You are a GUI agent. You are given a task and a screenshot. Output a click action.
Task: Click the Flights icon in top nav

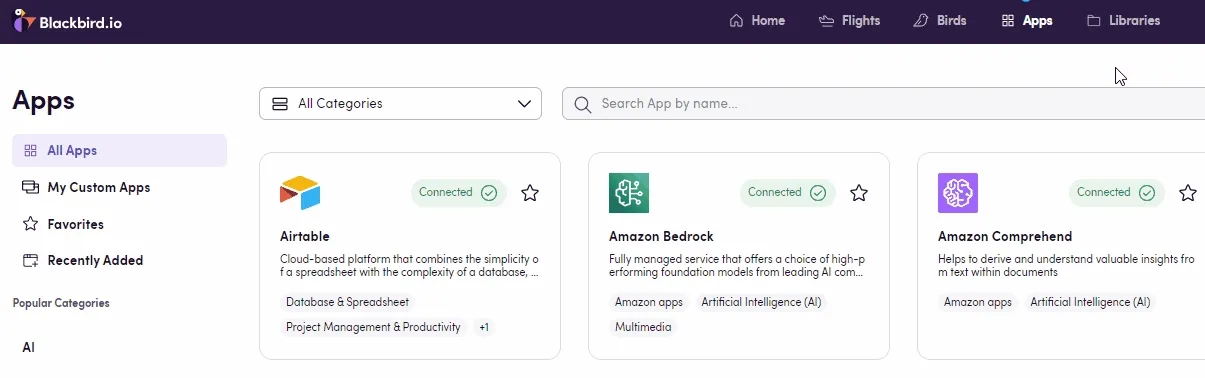pos(826,20)
